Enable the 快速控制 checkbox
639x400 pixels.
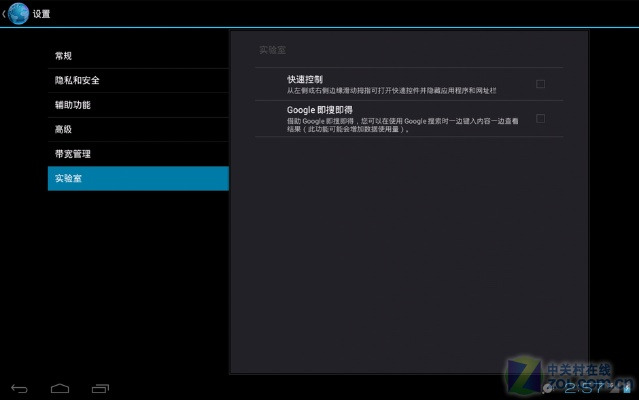click(x=540, y=84)
